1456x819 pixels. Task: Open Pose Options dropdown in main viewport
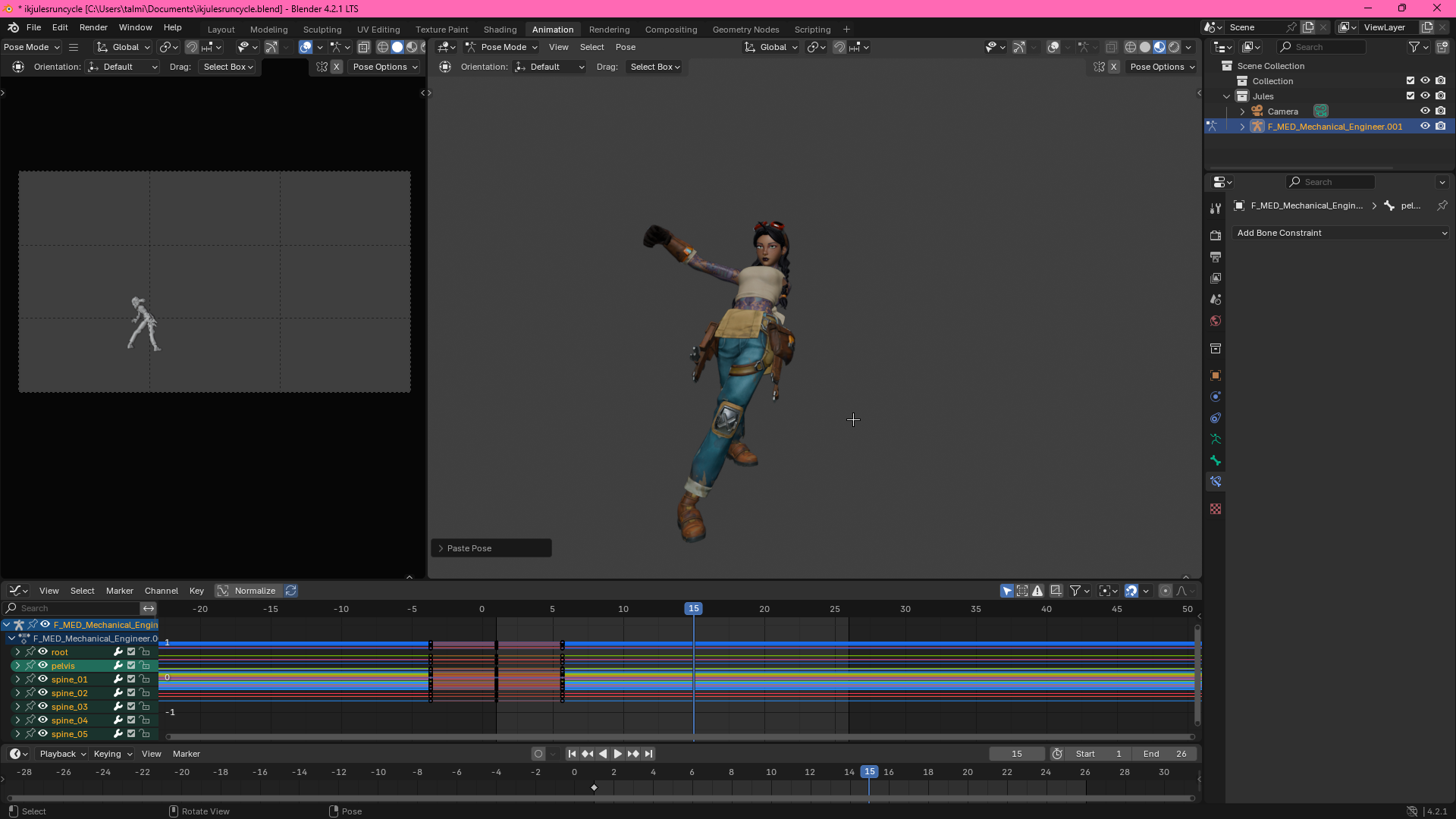[x=1162, y=67]
